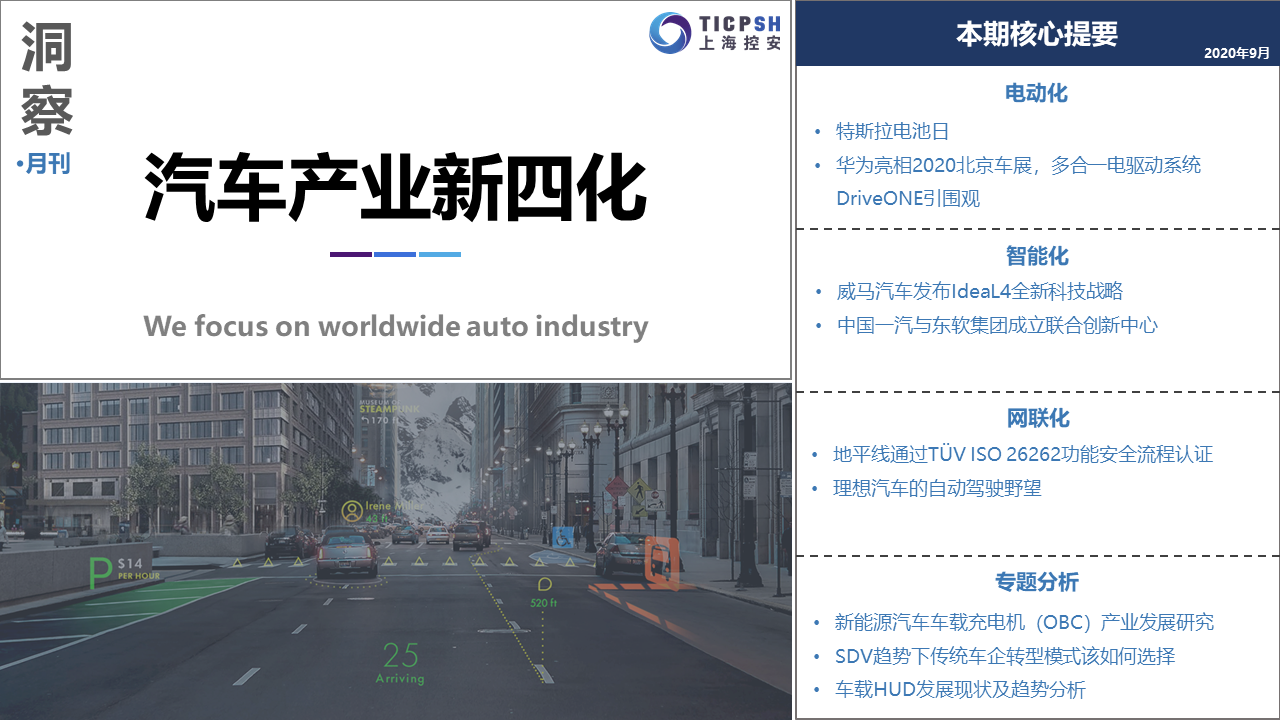The width and height of the screenshot is (1280, 720).
Task: Click the TICPSH swirl logo
Action: pyautogui.click(x=670, y=33)
